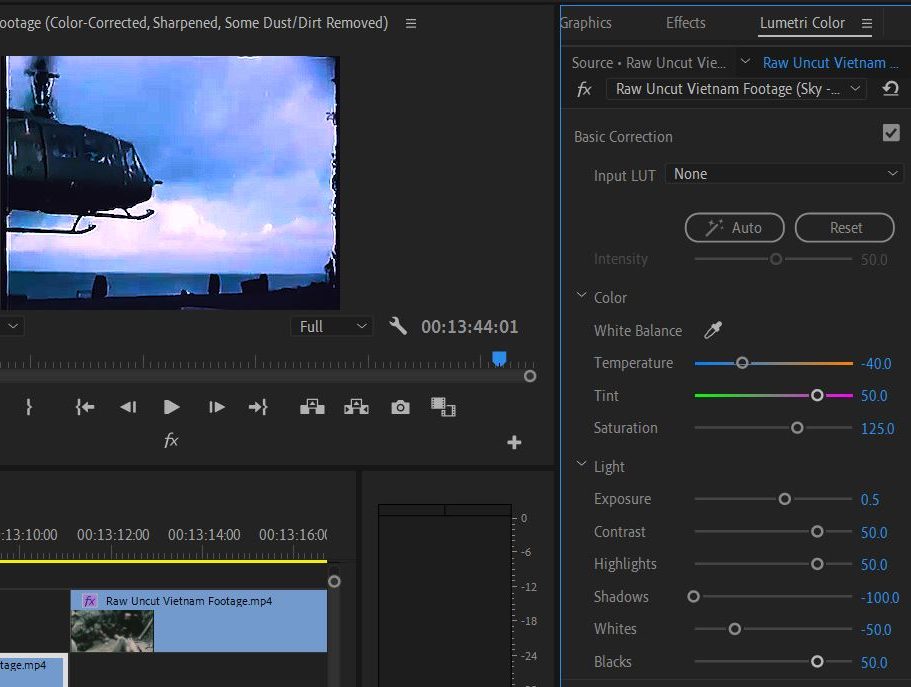The image size is (911, 687).
Task: Open the Comparison View icon
Action: pos(443,407)
